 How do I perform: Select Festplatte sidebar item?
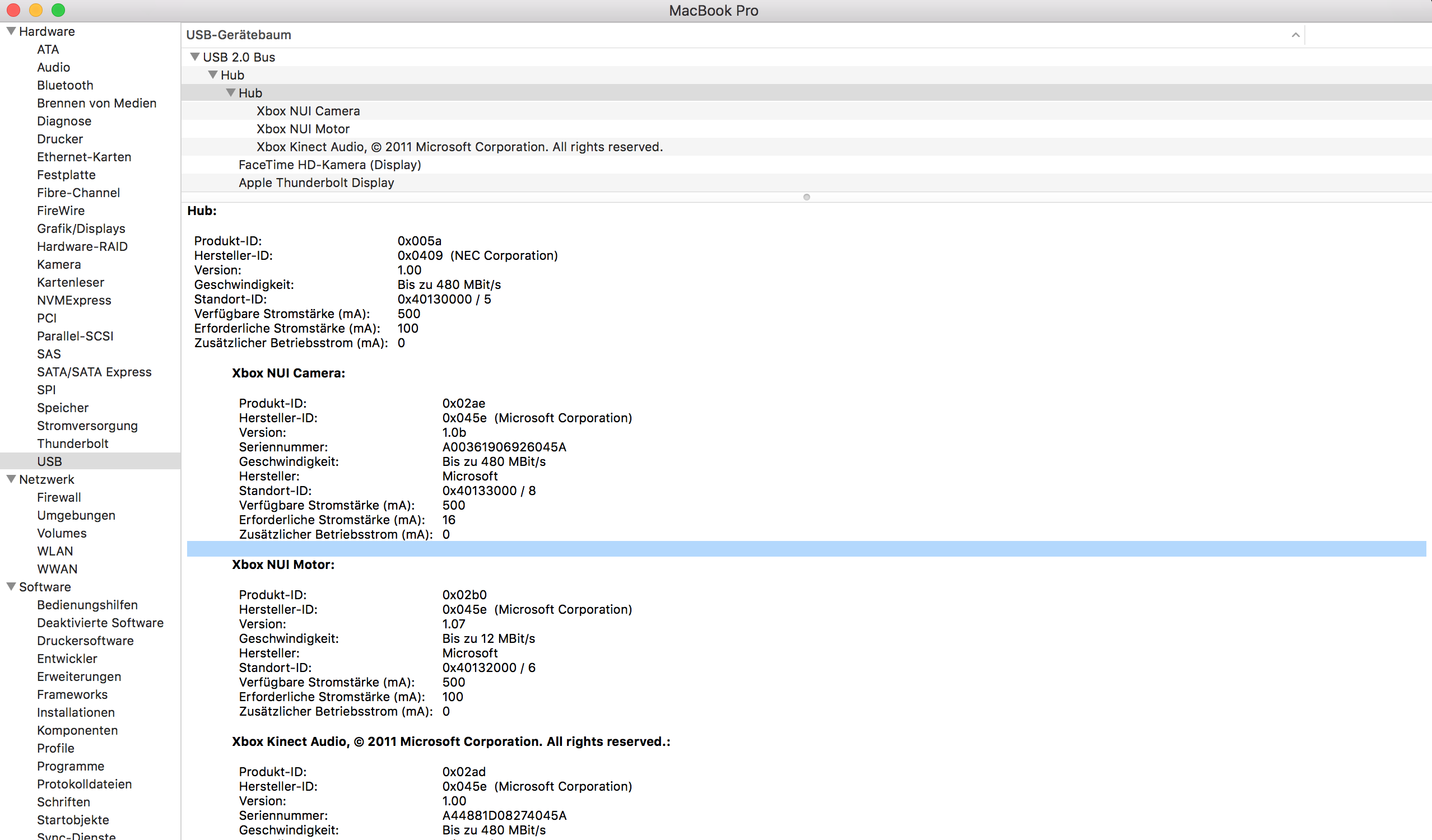tap(66, 174)
